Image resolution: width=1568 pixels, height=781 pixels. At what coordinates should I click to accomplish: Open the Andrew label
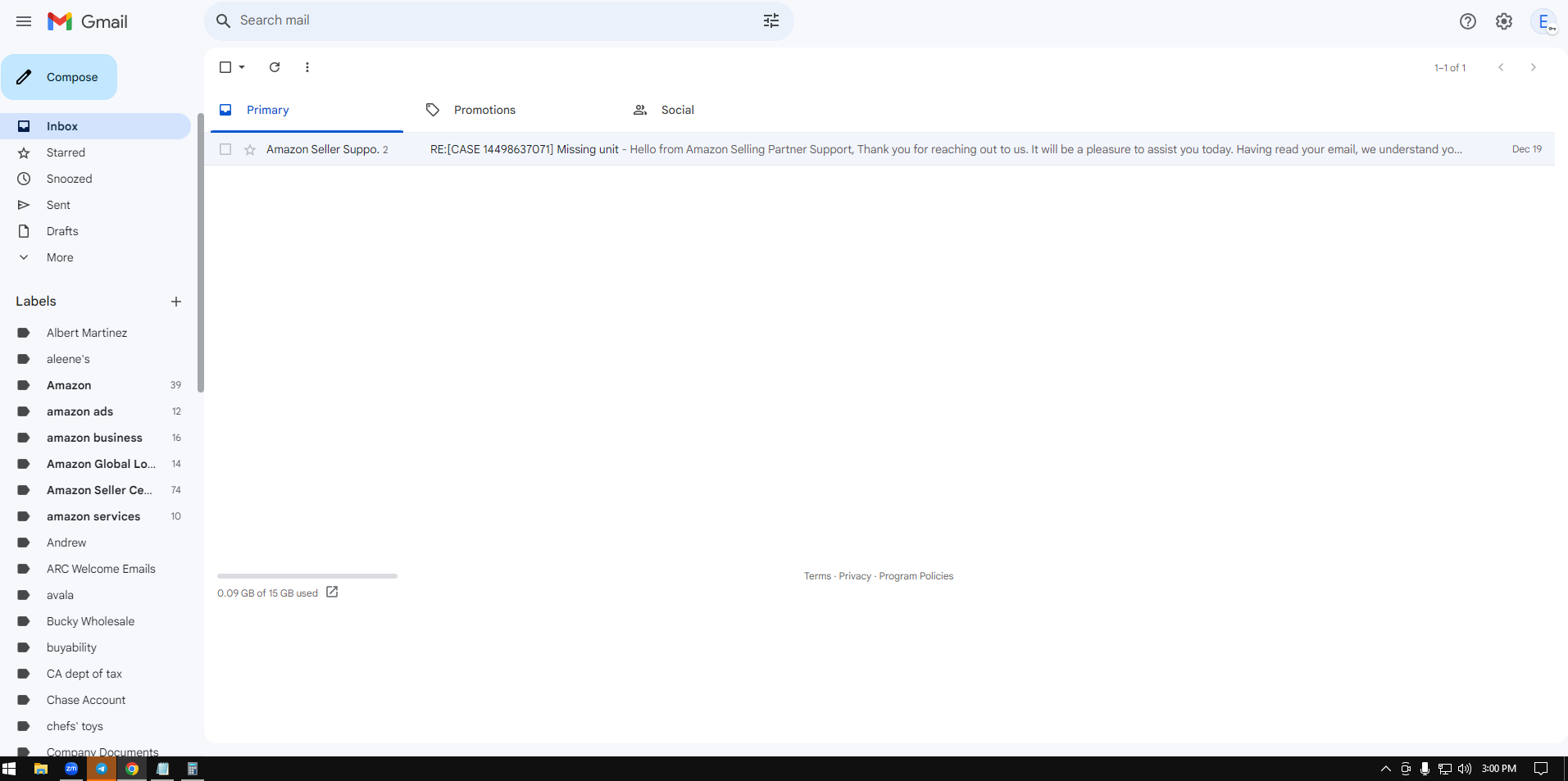click(x=95, y=543)
